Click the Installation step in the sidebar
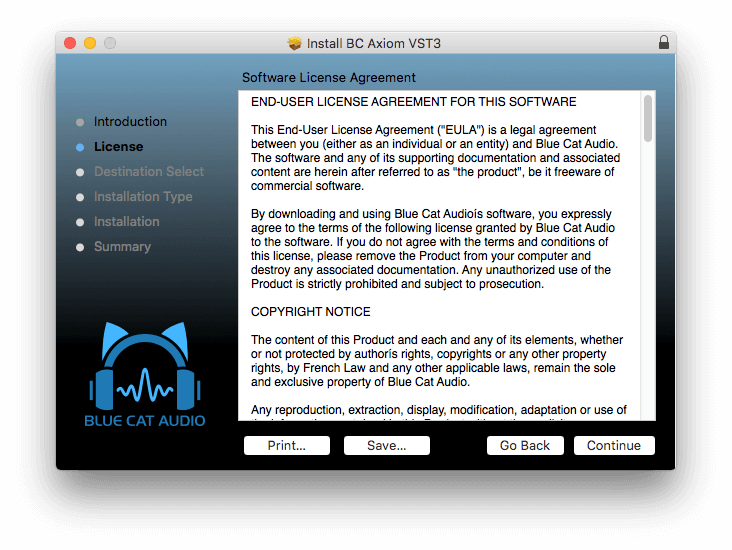 [x=127, y=222]
